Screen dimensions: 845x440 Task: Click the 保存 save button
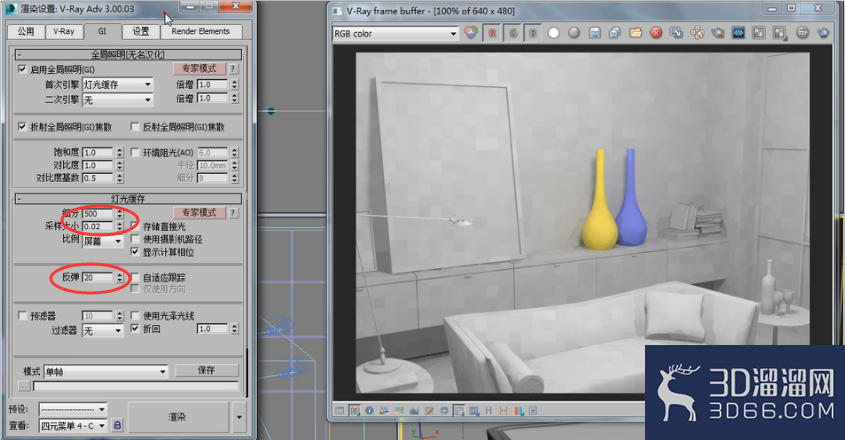click(206, 370)
